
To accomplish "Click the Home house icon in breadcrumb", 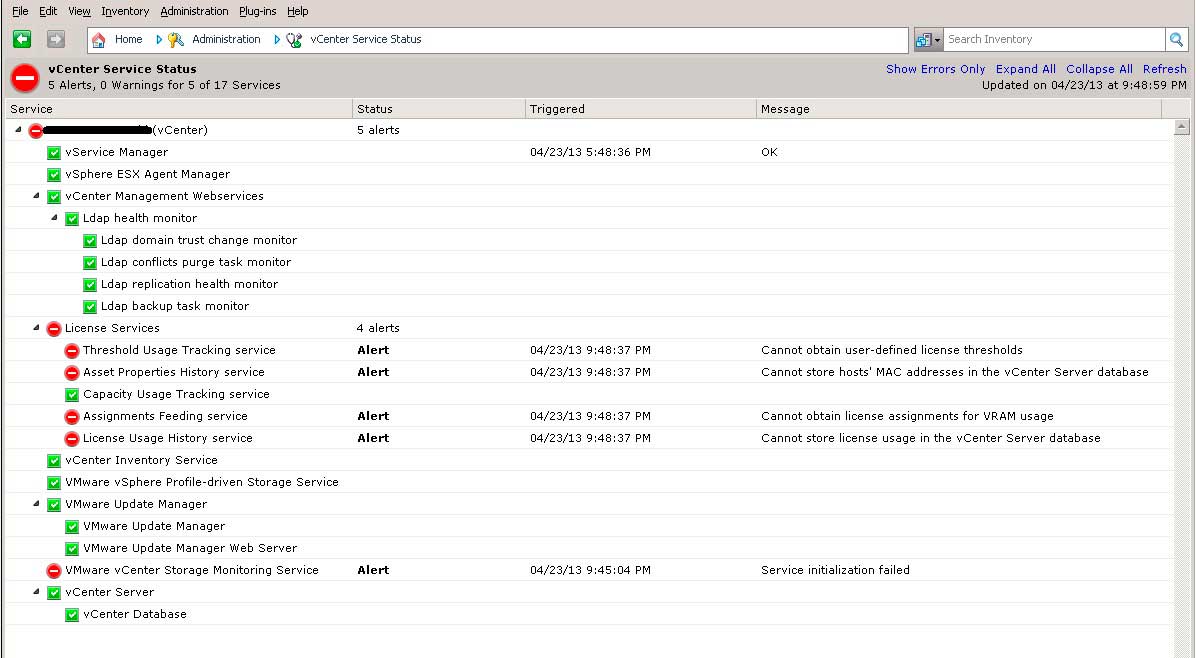I will (98, 40).
